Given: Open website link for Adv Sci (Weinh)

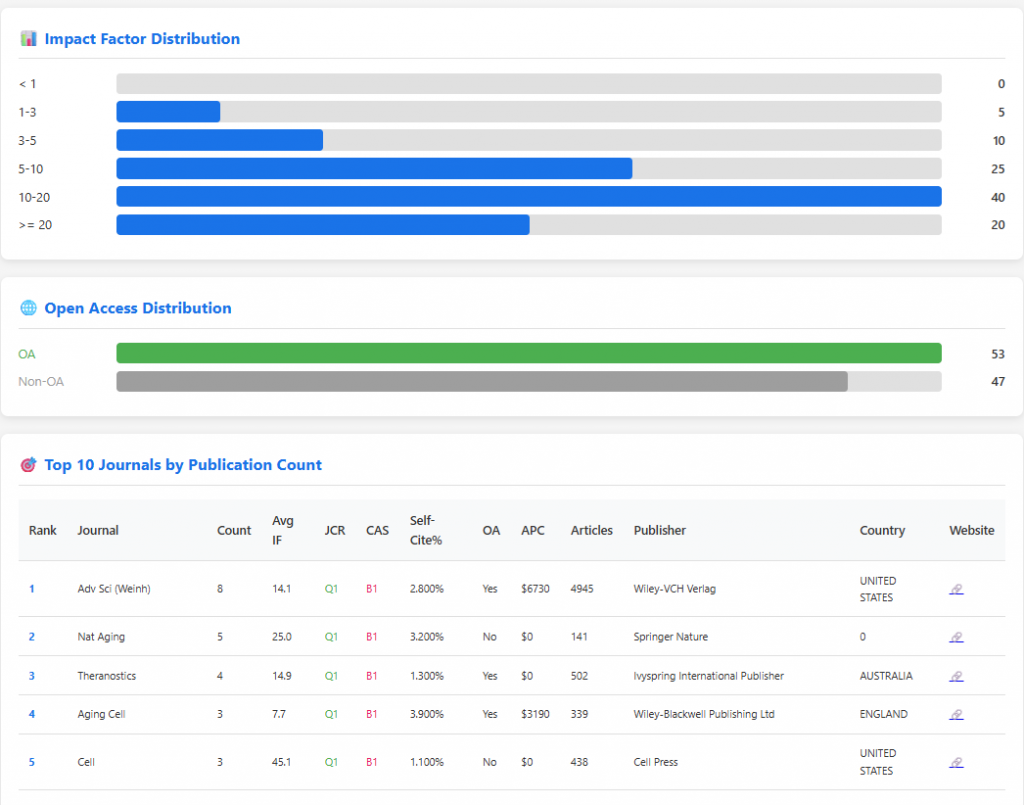Looking at the screenshot, I should 956,590.
